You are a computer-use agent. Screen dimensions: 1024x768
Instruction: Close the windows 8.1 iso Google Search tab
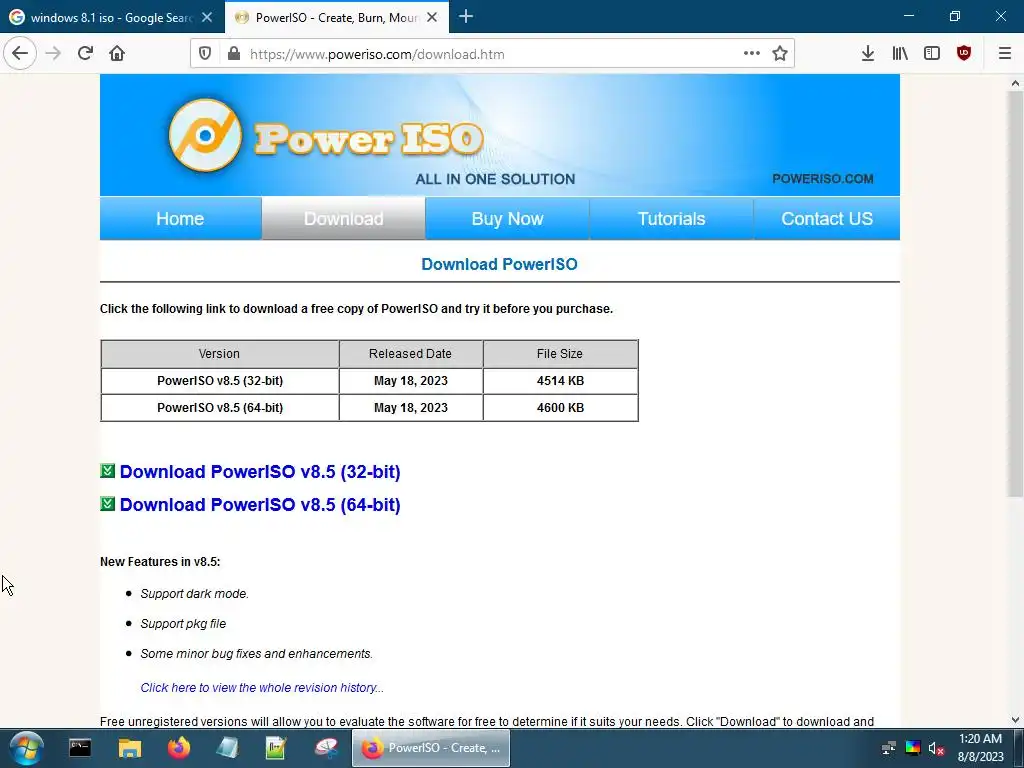[207, 18]
